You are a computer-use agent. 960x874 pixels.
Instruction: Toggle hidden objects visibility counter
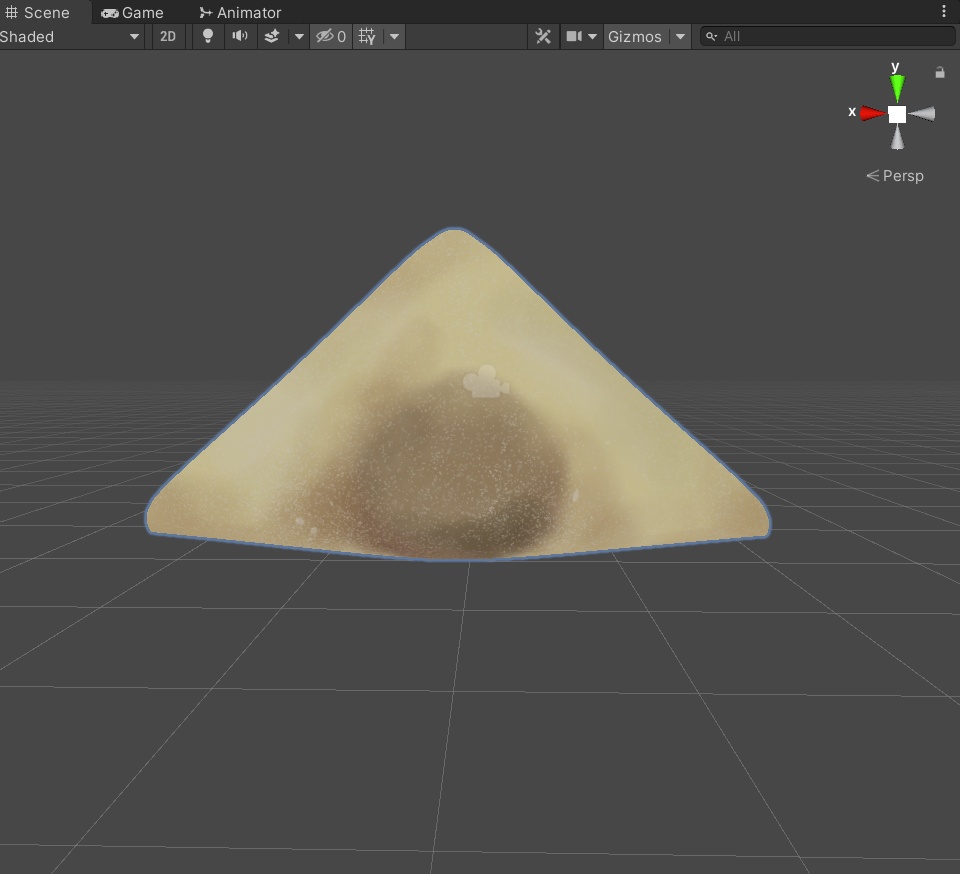click(x=331, y=37)
